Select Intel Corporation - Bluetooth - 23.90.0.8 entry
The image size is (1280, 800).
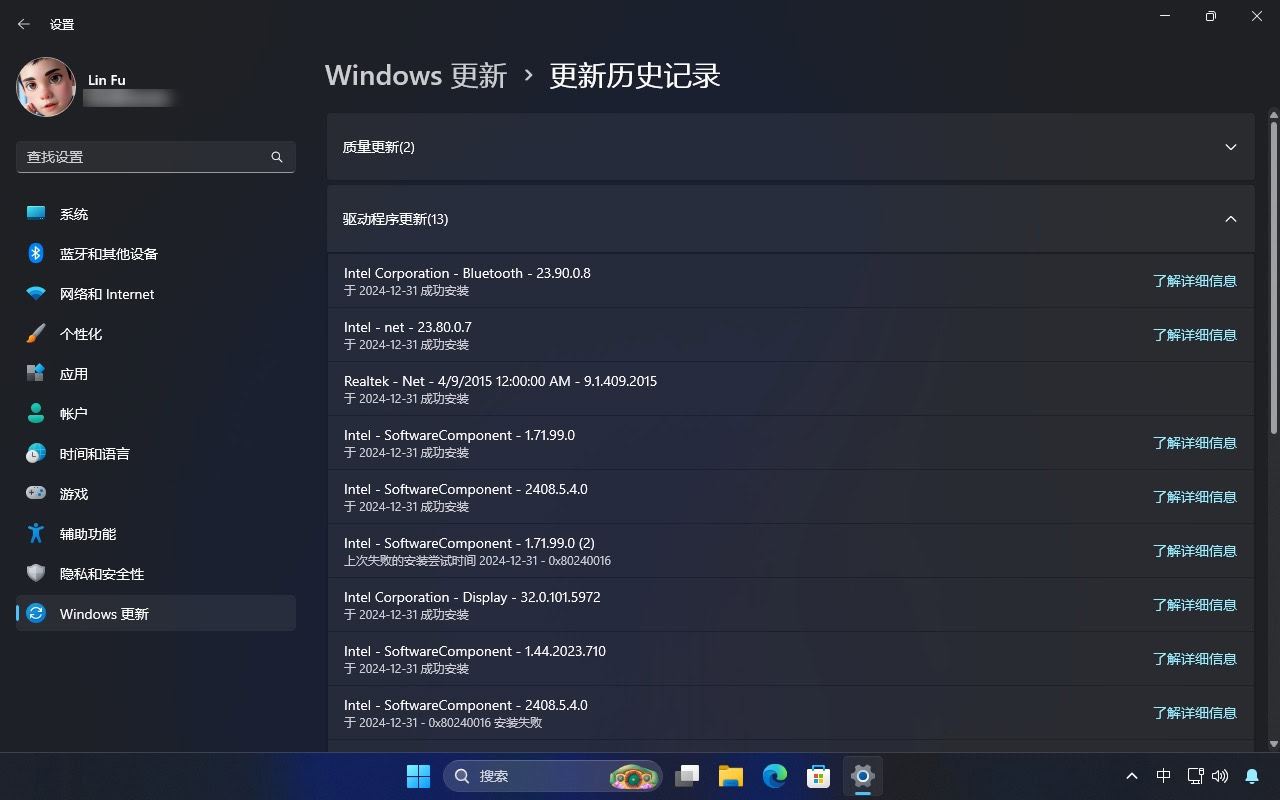[790, 281]
